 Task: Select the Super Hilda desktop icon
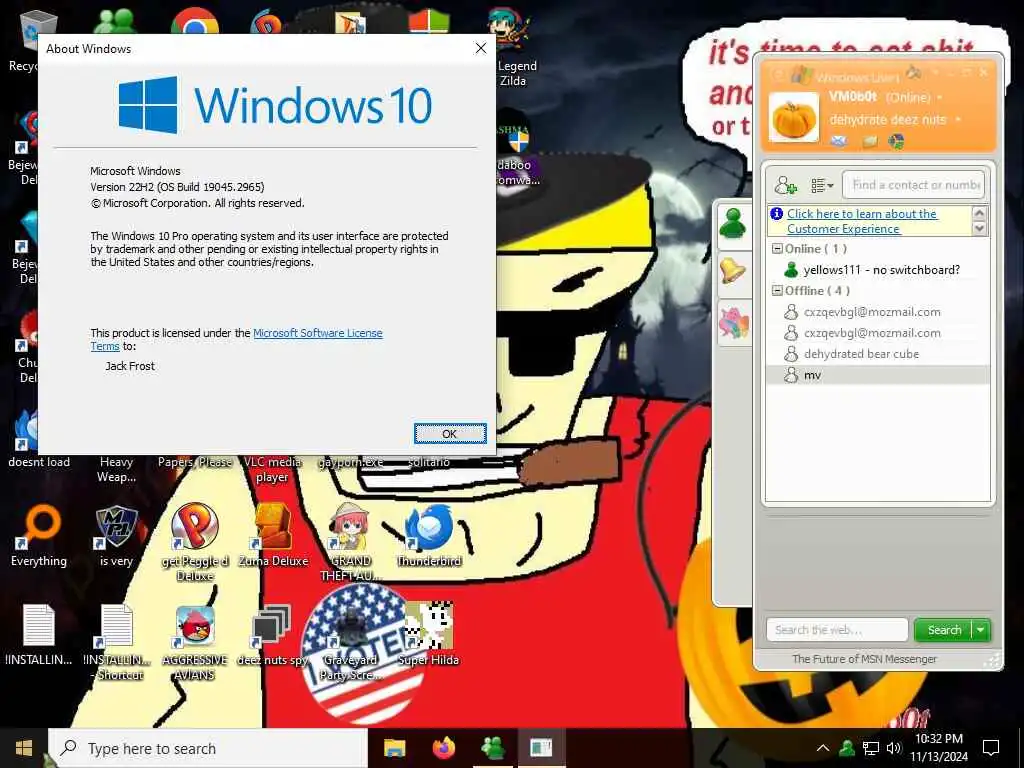pos(429,633)
